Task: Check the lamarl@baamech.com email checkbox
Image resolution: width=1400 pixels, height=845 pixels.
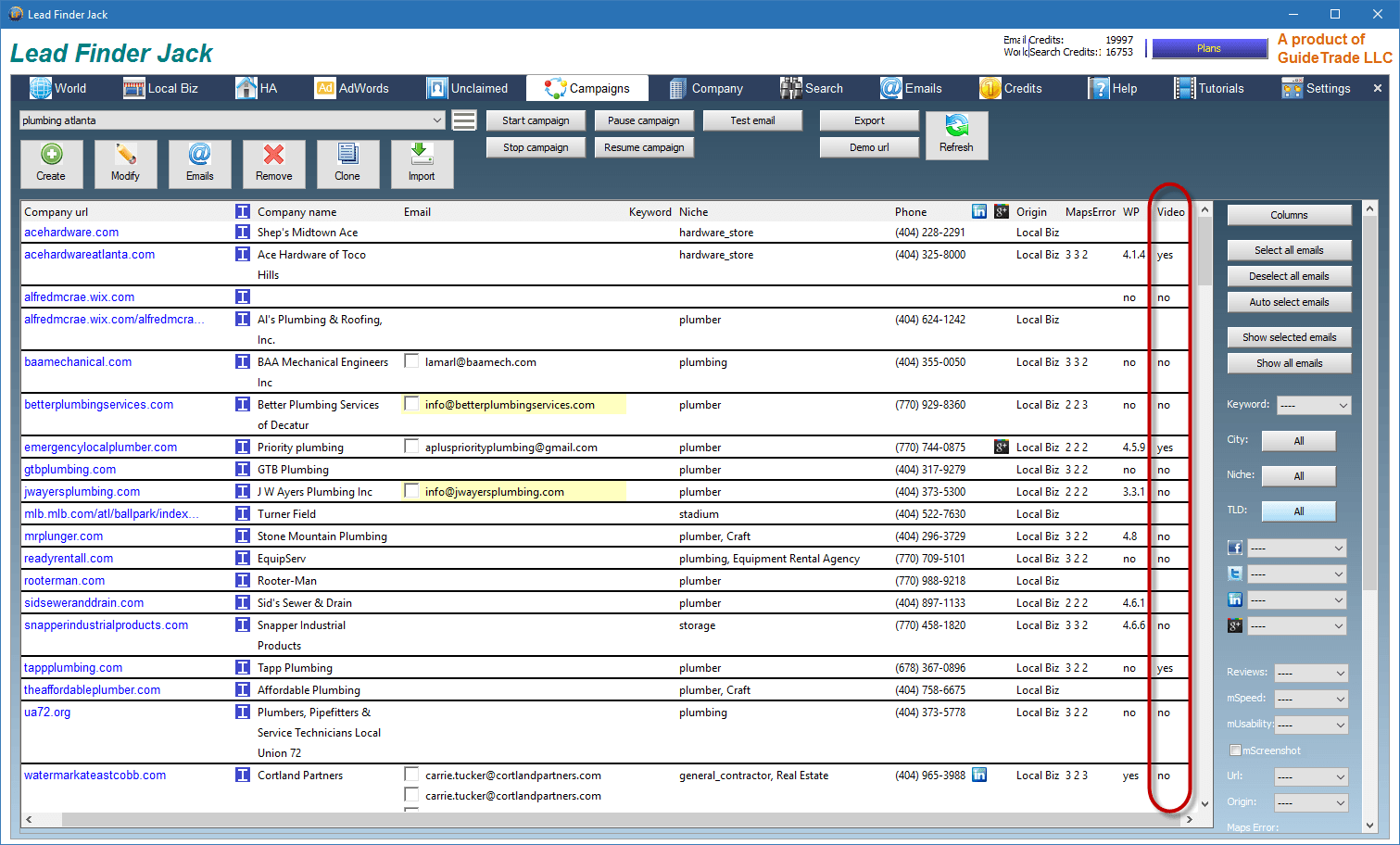Action: point(411,361)
